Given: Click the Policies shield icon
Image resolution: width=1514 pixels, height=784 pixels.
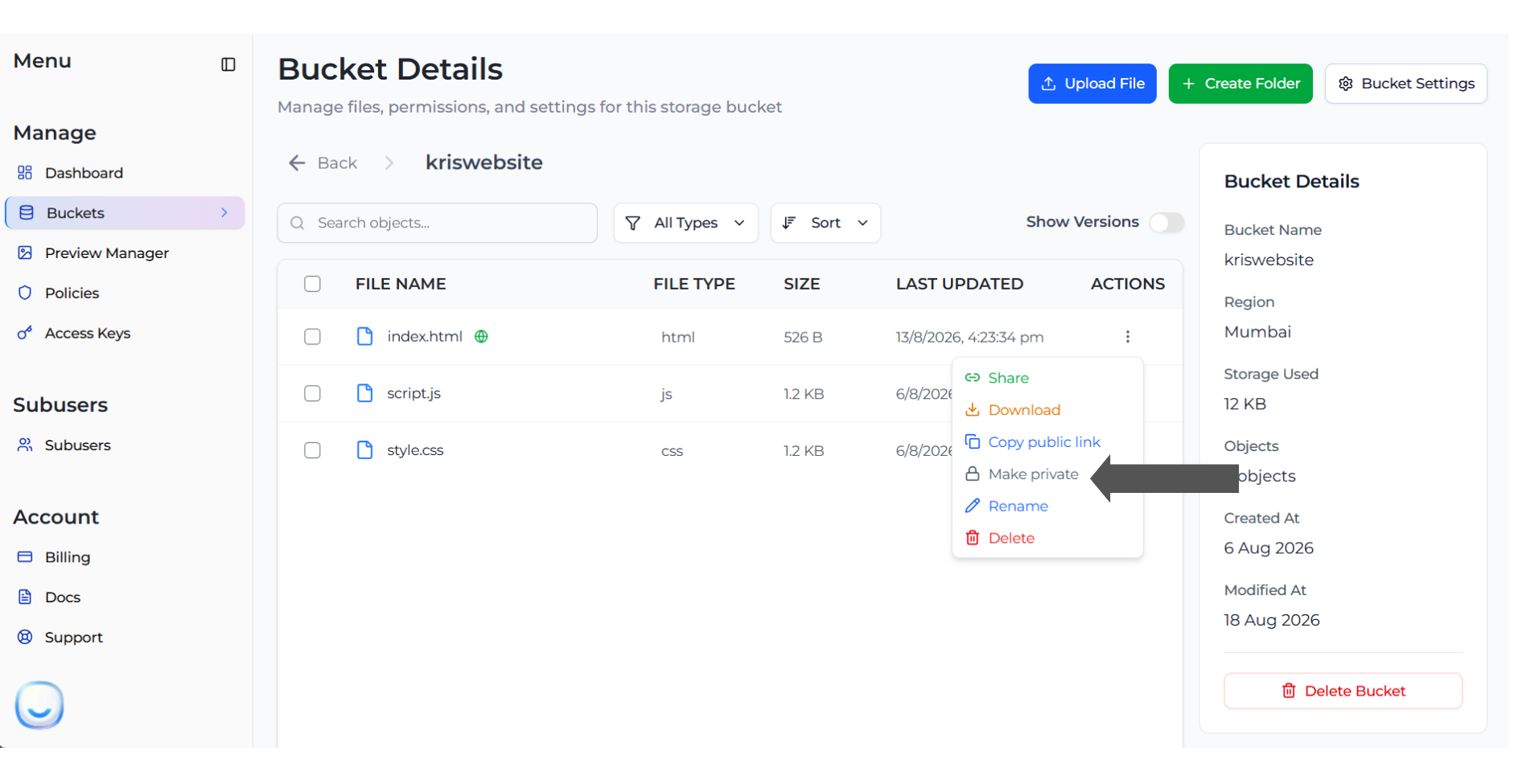Looking at the screenshot, I should [x=25, y=293].
